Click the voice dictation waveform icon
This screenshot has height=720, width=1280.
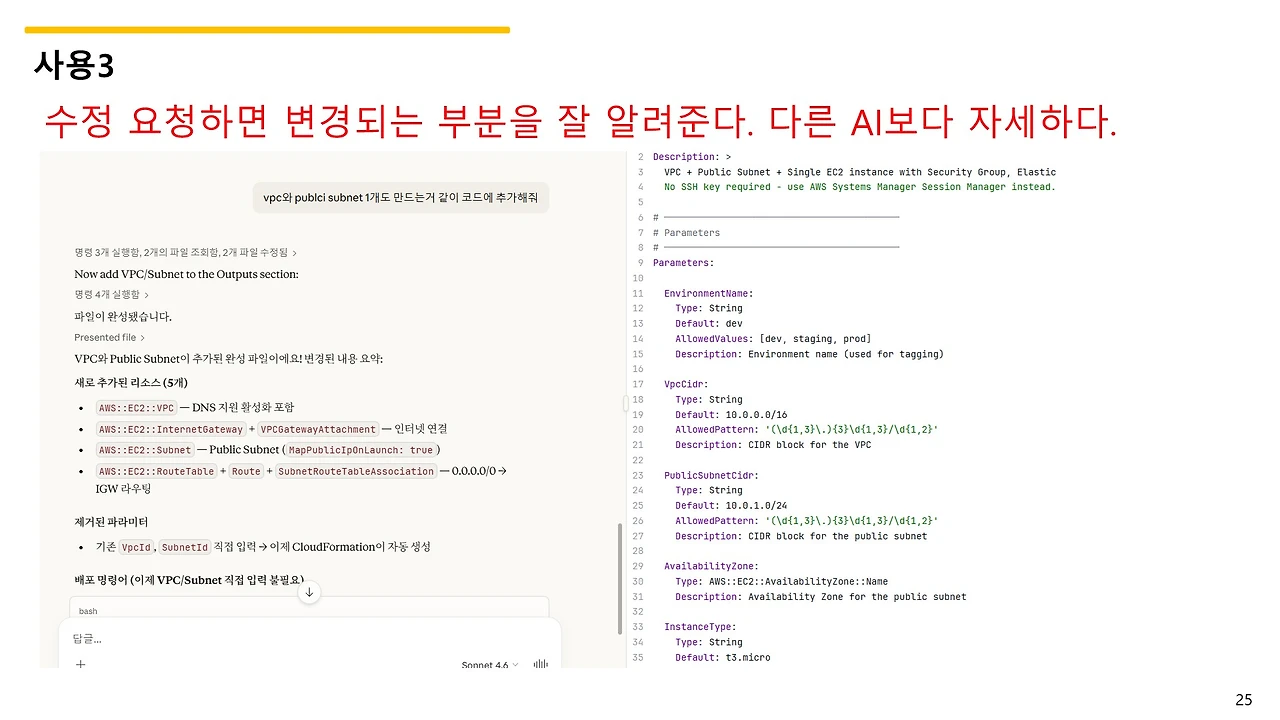coord(541,664)
